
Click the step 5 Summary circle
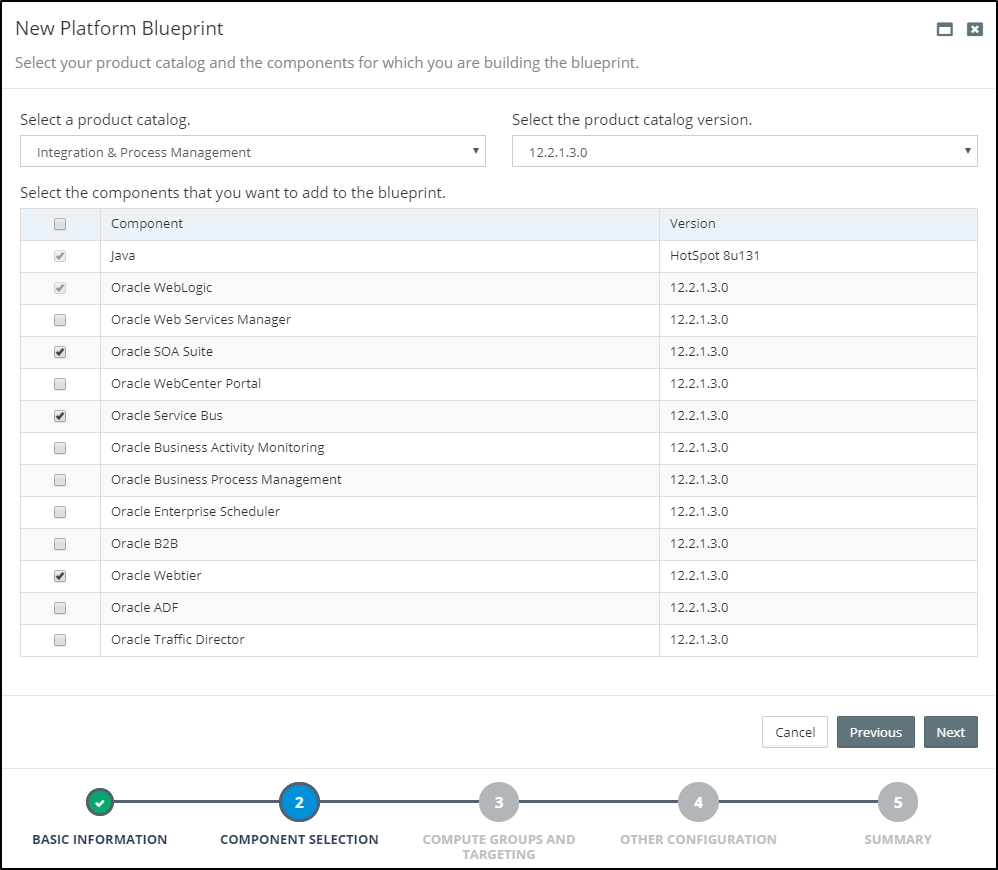[x=897, y=802]
